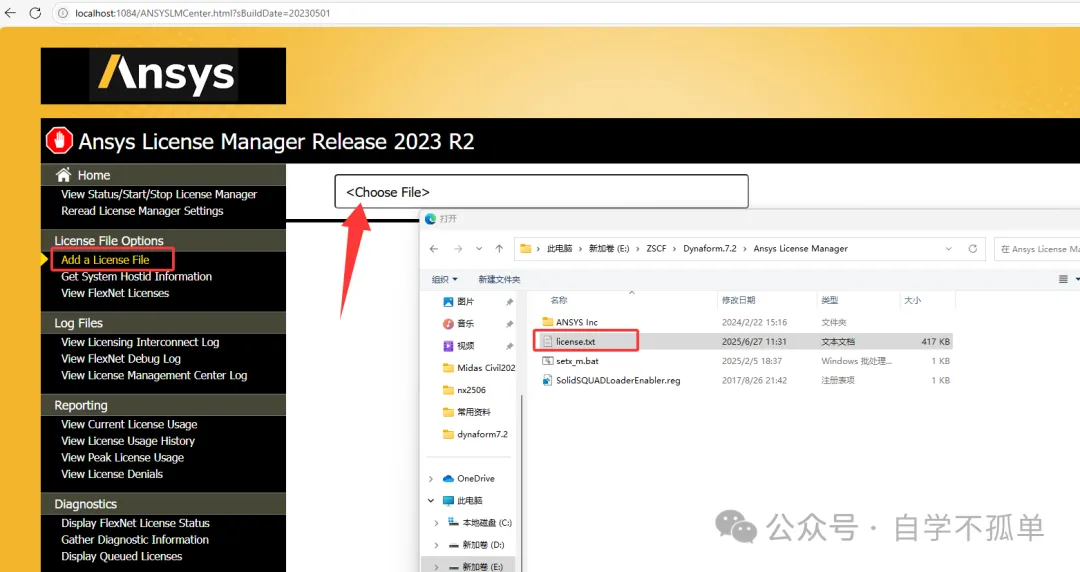Screen dimensions: 1080x572
Task: Open 视频 quick access folder
Action: [466, 346]
